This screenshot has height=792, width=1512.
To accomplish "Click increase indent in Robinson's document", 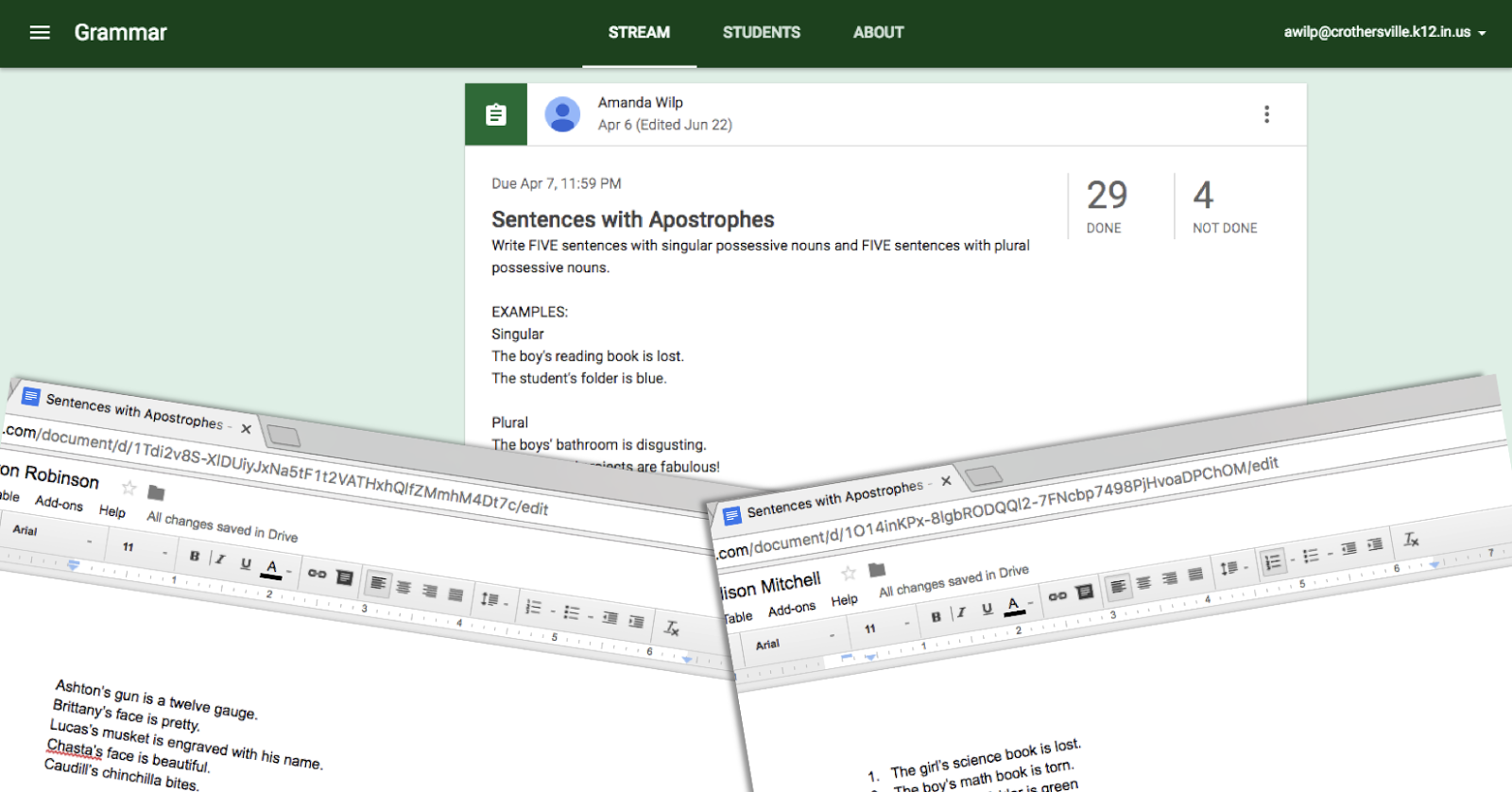I will (x=637, y=622).
